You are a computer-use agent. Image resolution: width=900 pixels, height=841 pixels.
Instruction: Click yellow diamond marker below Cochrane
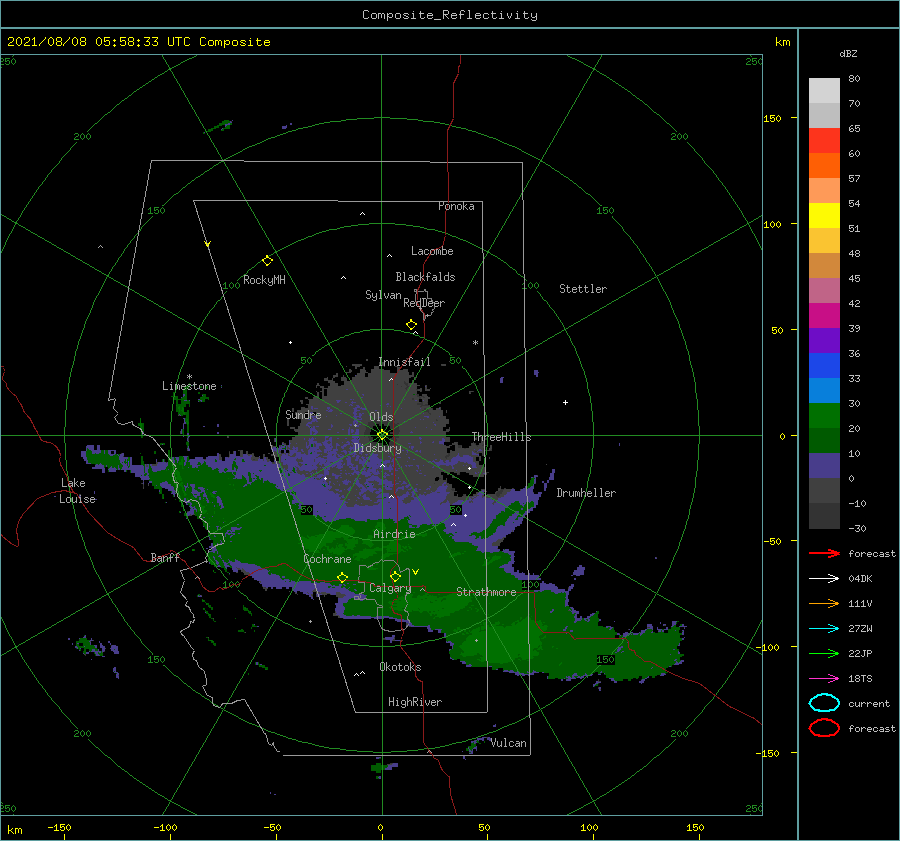342,577
